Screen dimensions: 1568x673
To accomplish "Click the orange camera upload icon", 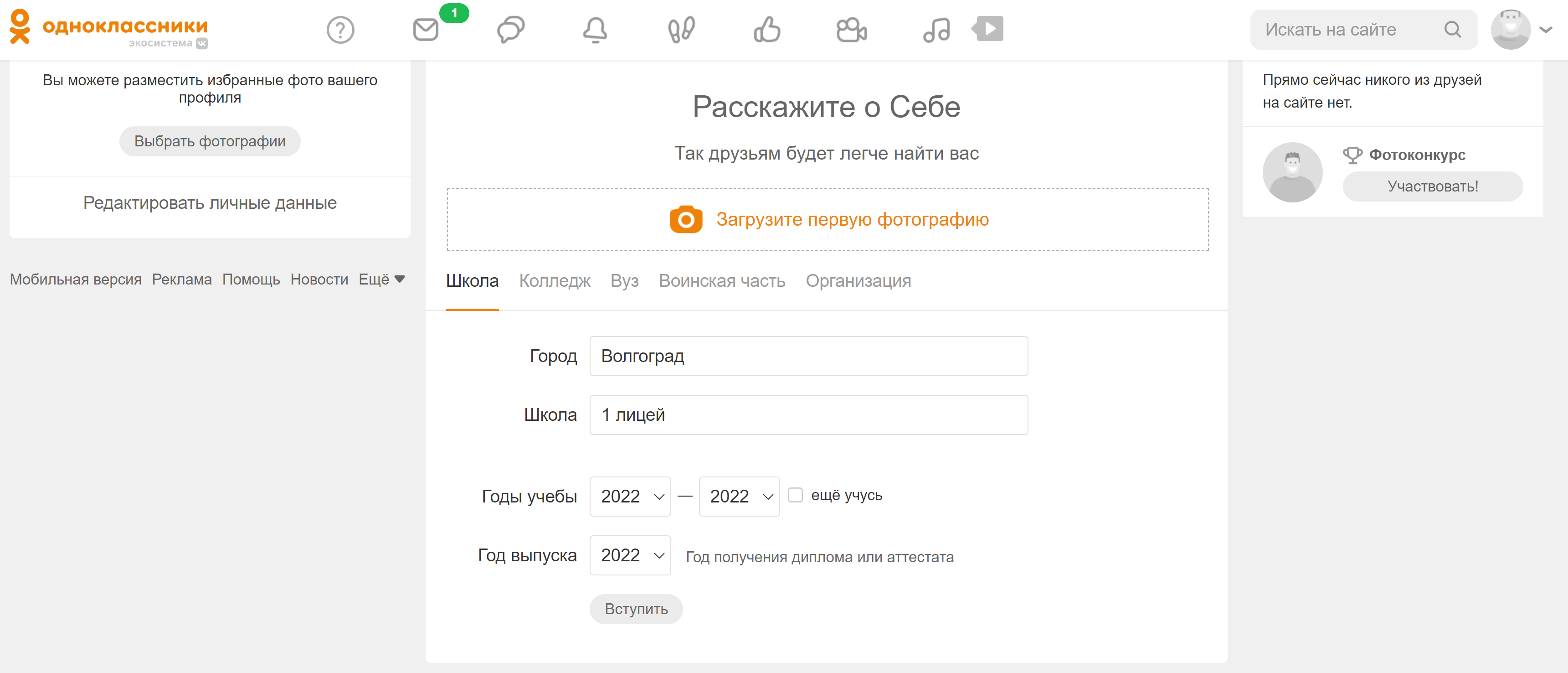I will (x=685, y=219).
